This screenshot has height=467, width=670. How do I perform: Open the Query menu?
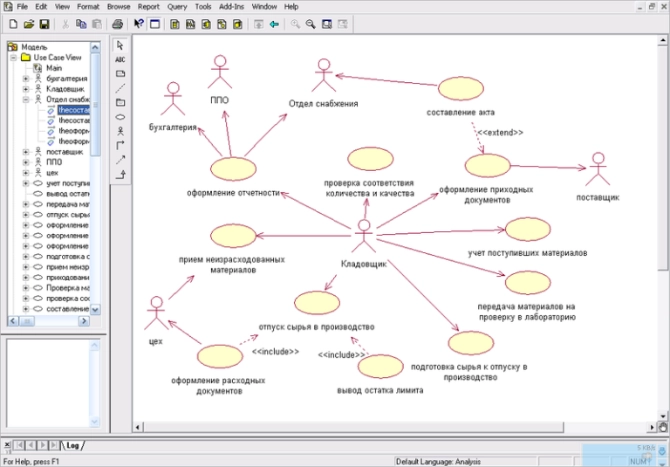[177, 6]
